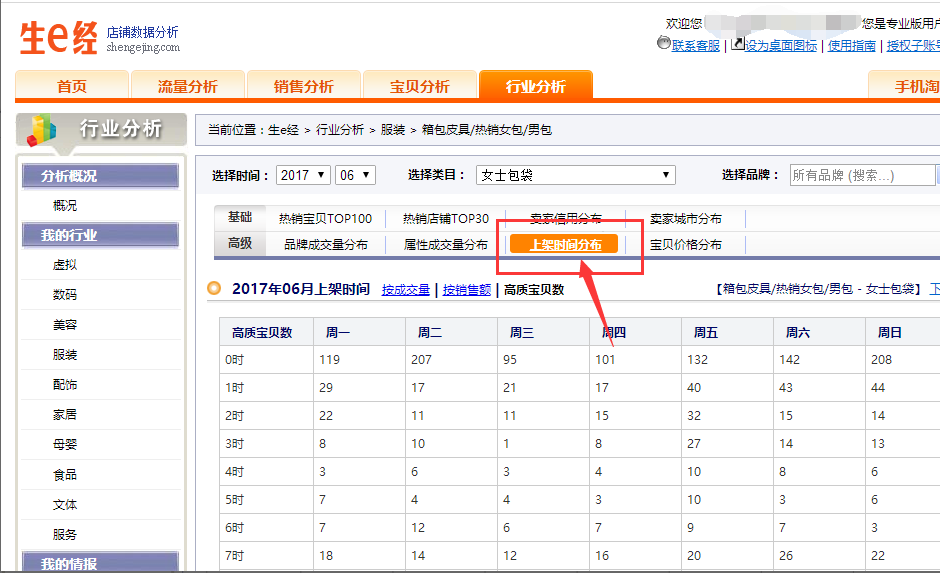Viewport: 940px width, 573px height.
Task: Switch to the 销售分析 tab
Action: click(x=303, y=87)
